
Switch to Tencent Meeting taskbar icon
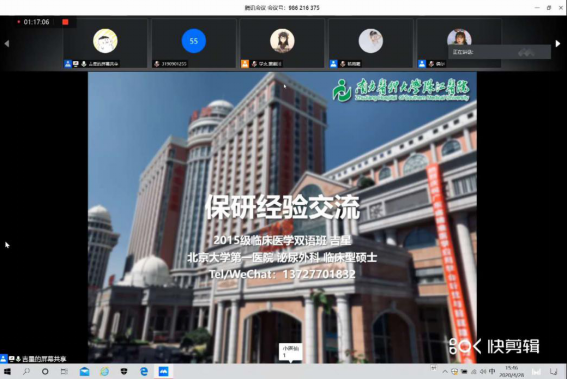(x=163, y=371)
